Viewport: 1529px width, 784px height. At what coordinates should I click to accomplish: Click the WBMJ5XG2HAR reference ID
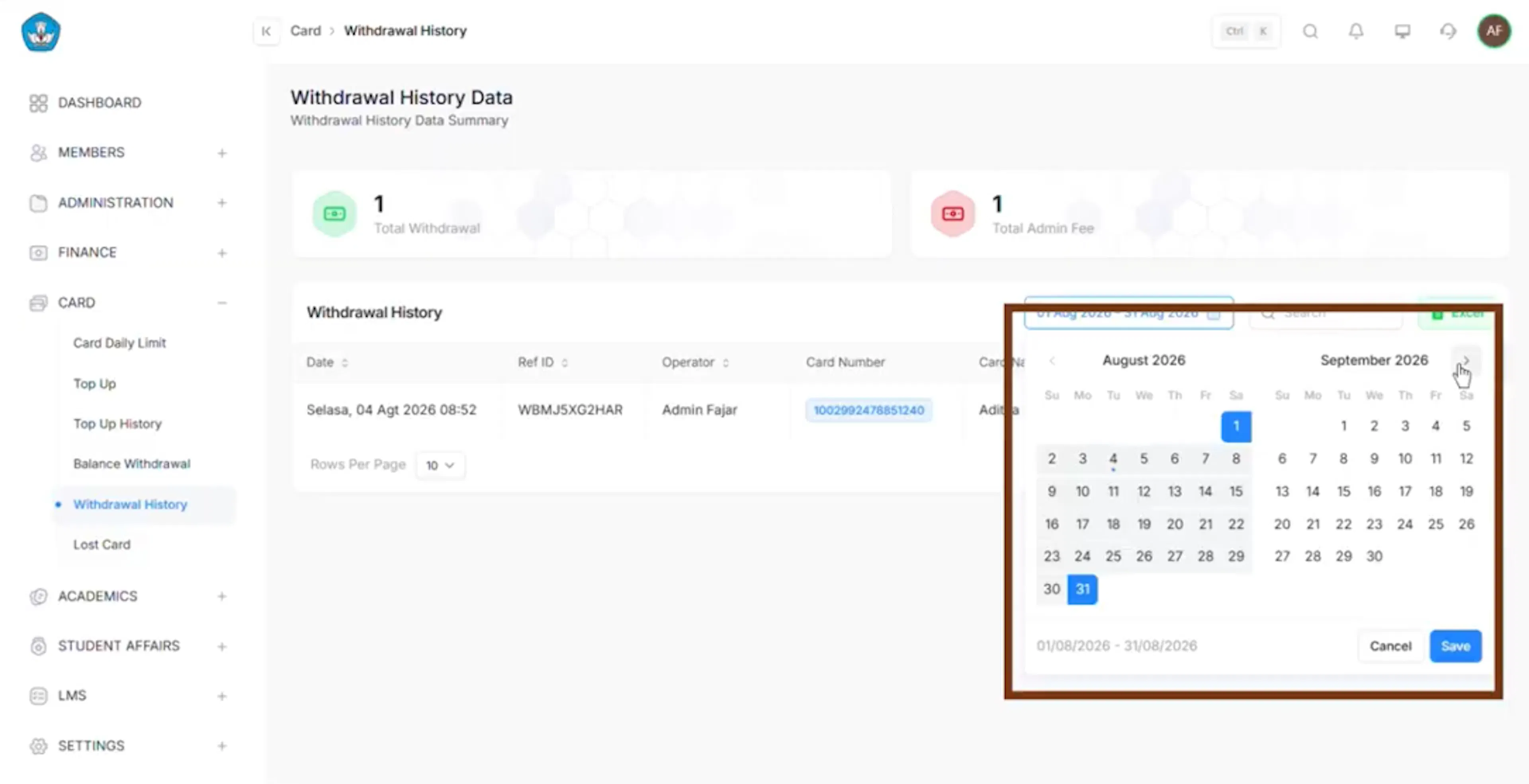[x=570, y=410]
